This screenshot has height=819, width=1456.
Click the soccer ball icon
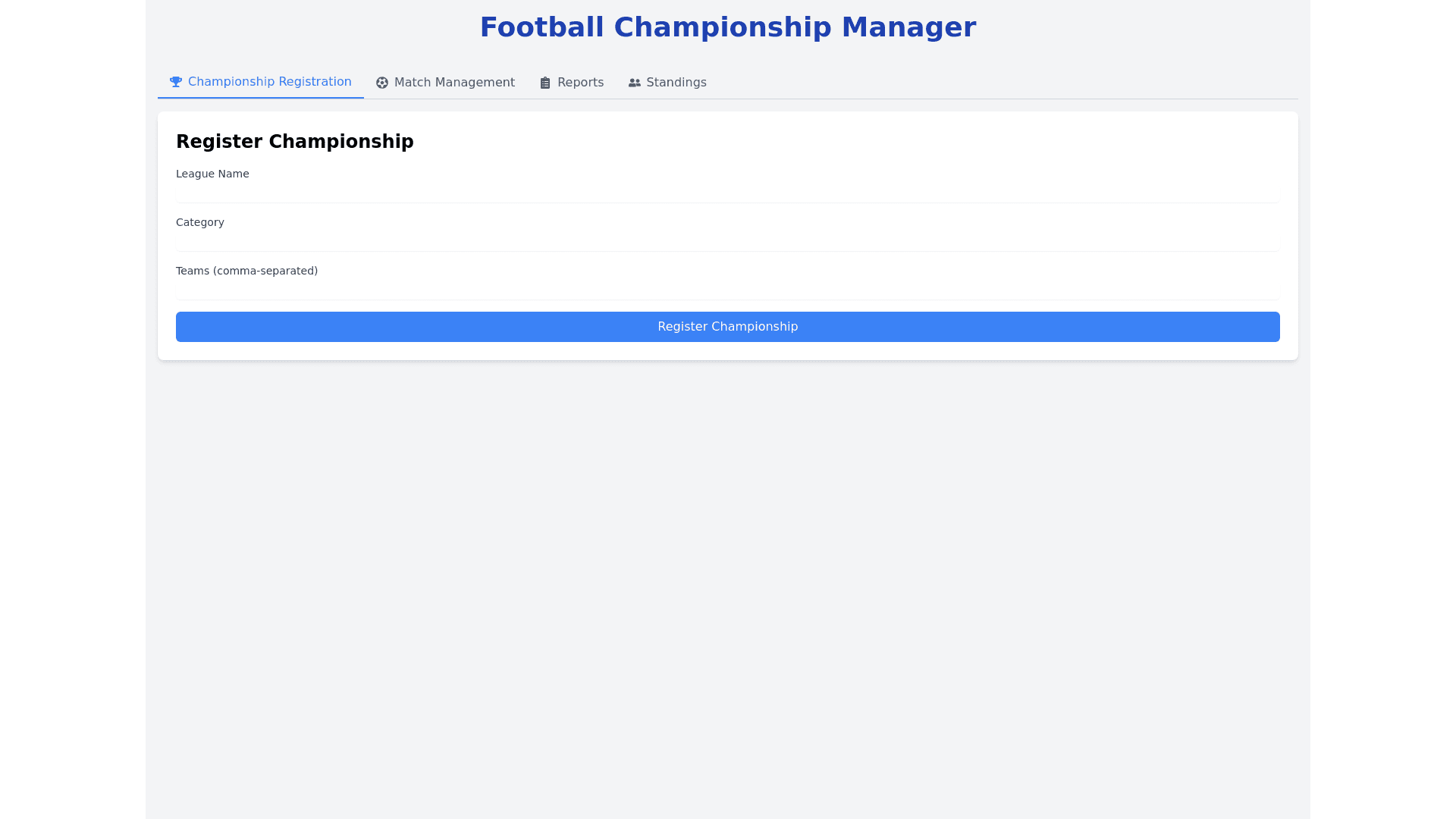tap(382, 83)
